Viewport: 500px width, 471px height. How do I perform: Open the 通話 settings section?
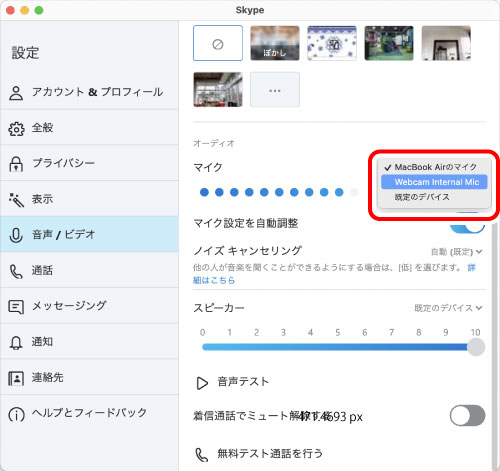pos(89,270)
